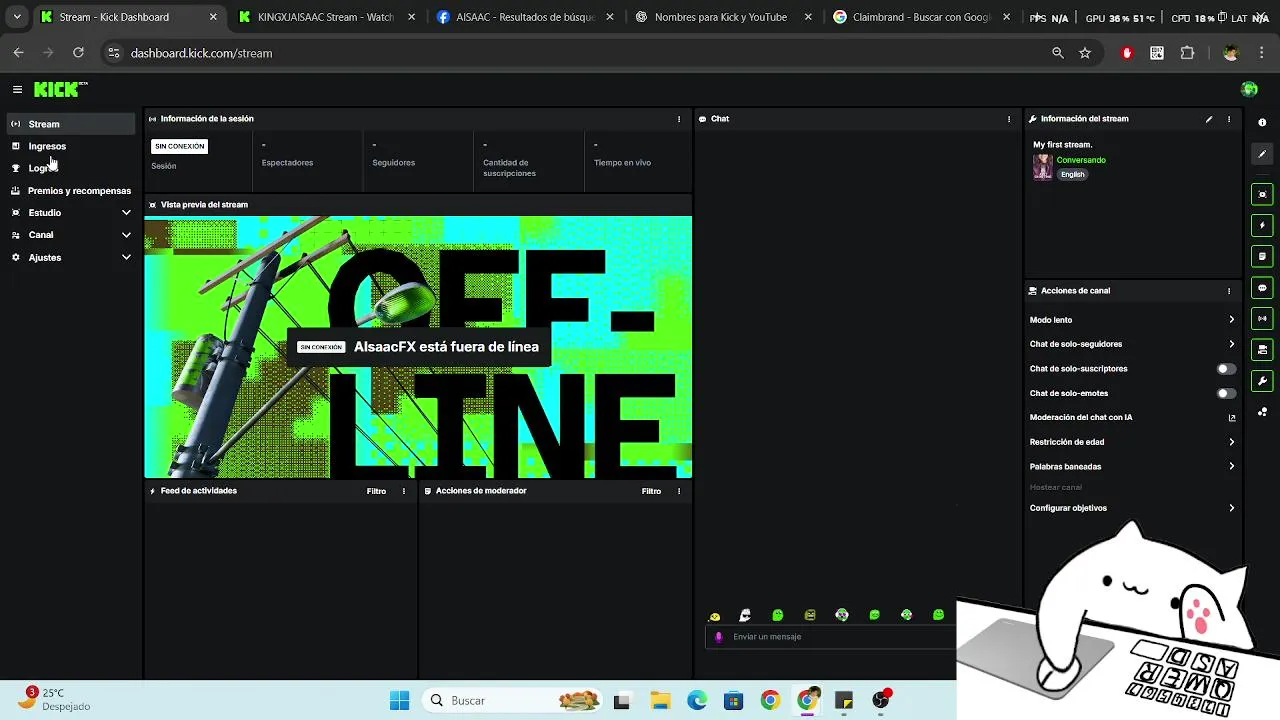Click the stream category thumbnail image
Image resolution: width=1280 pixels, height=720 pixels.
(x=1043, y=167)
